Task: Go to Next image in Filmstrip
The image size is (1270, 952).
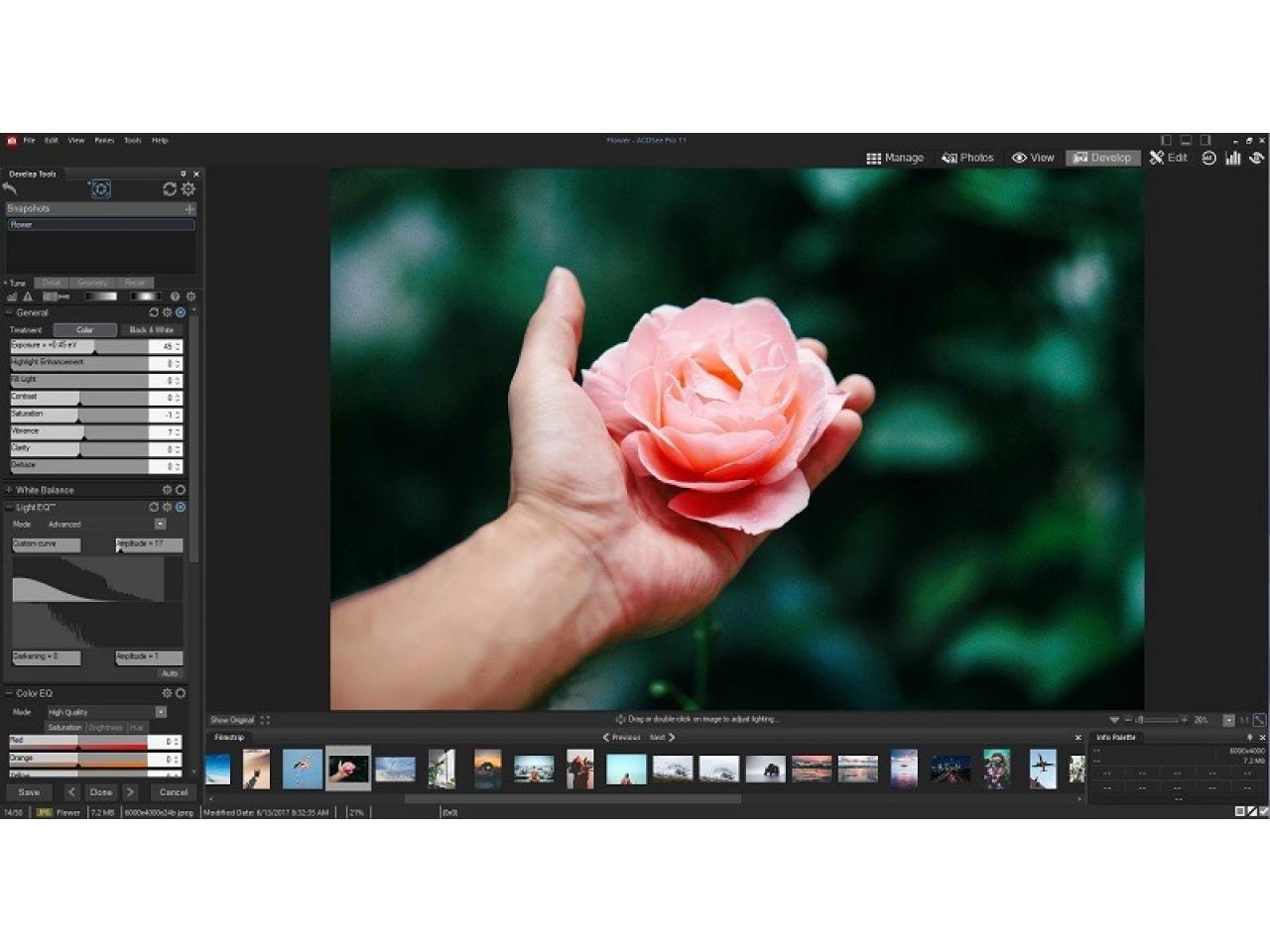Action: coord(662,738)
